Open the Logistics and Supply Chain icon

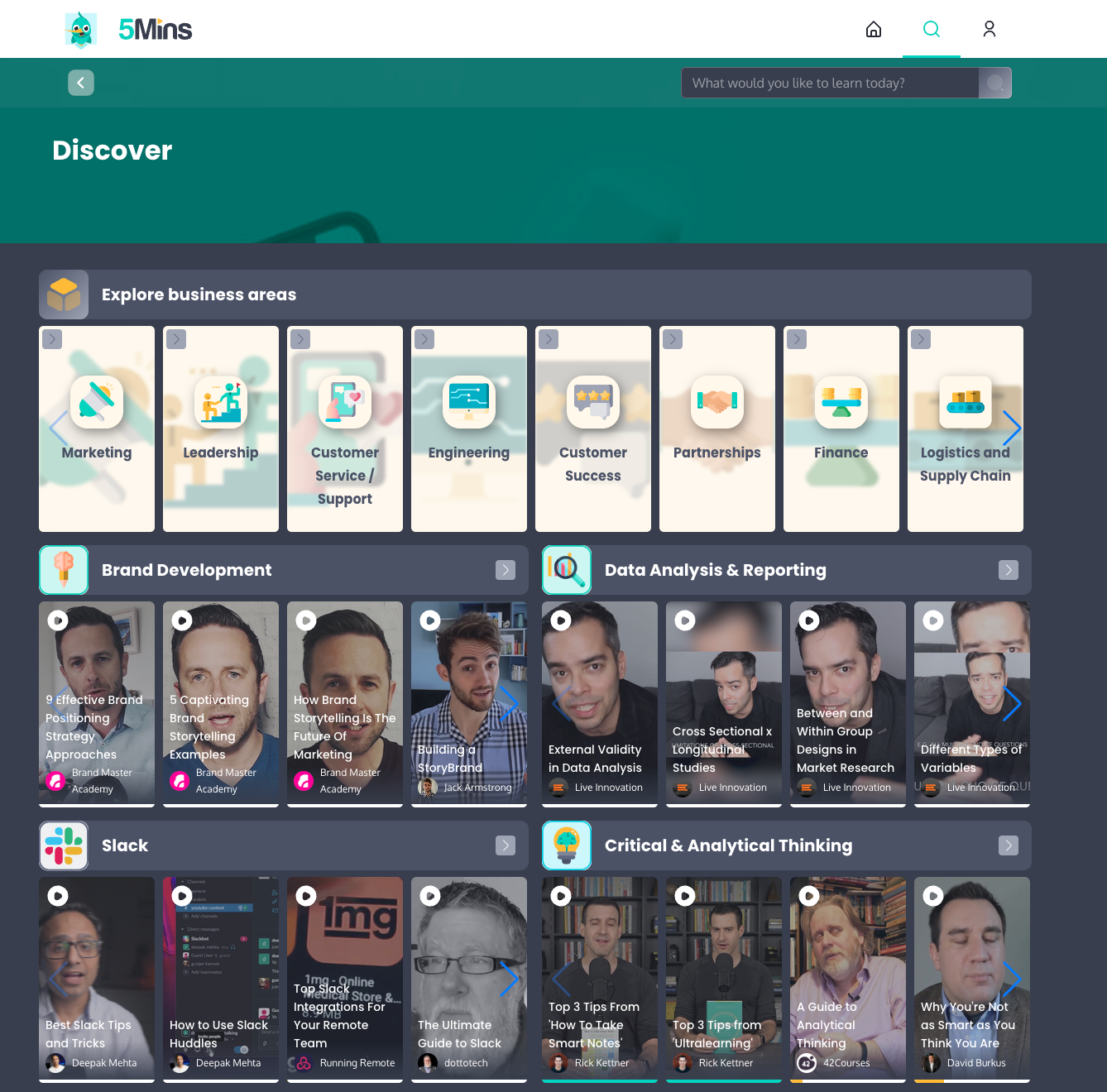pos(966,402)
